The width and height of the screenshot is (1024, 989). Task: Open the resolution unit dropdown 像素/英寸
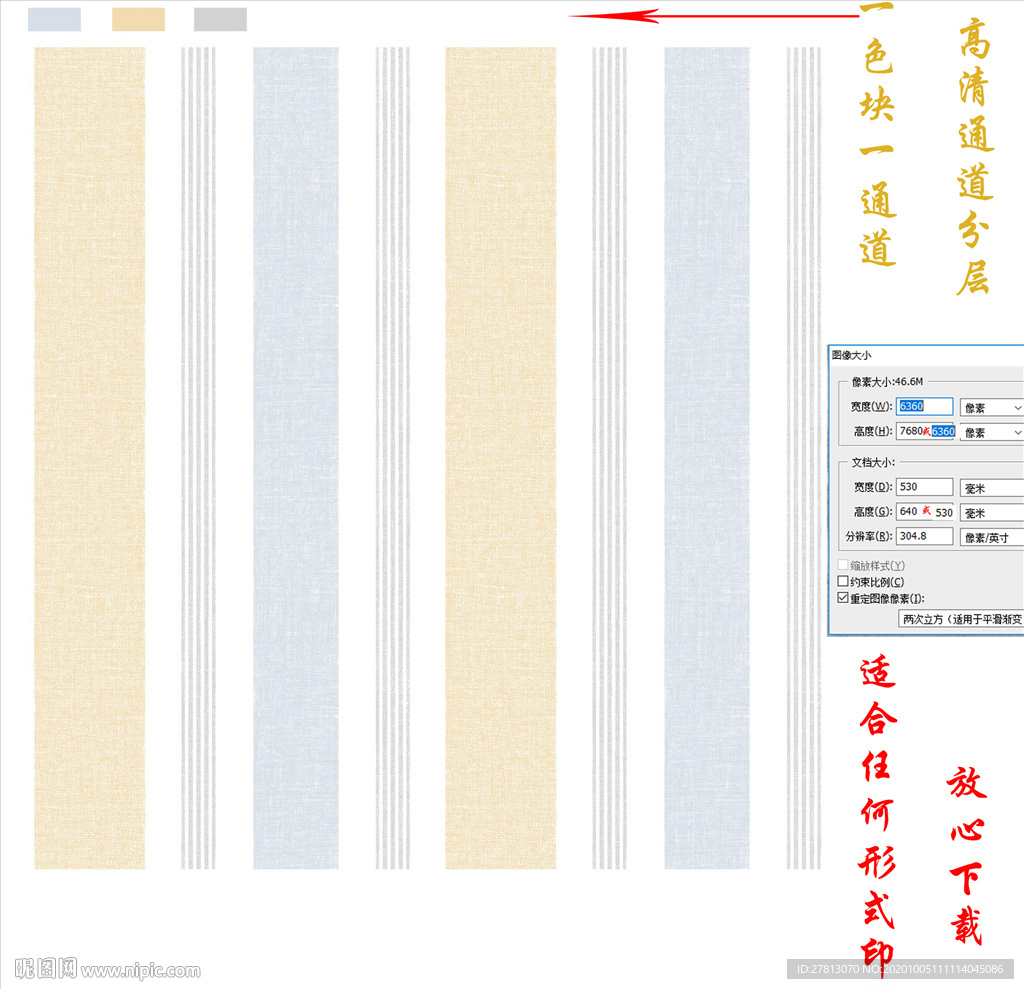[991, 538]
